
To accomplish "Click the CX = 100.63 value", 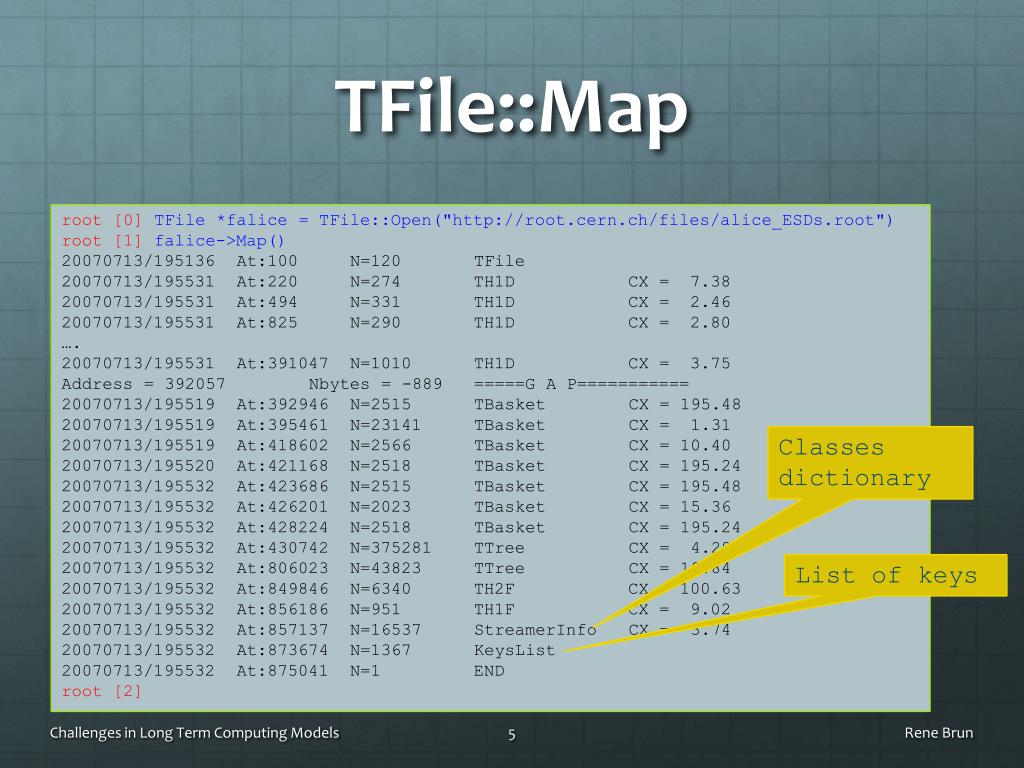I will pyautogui.click(x=684, y=589).
